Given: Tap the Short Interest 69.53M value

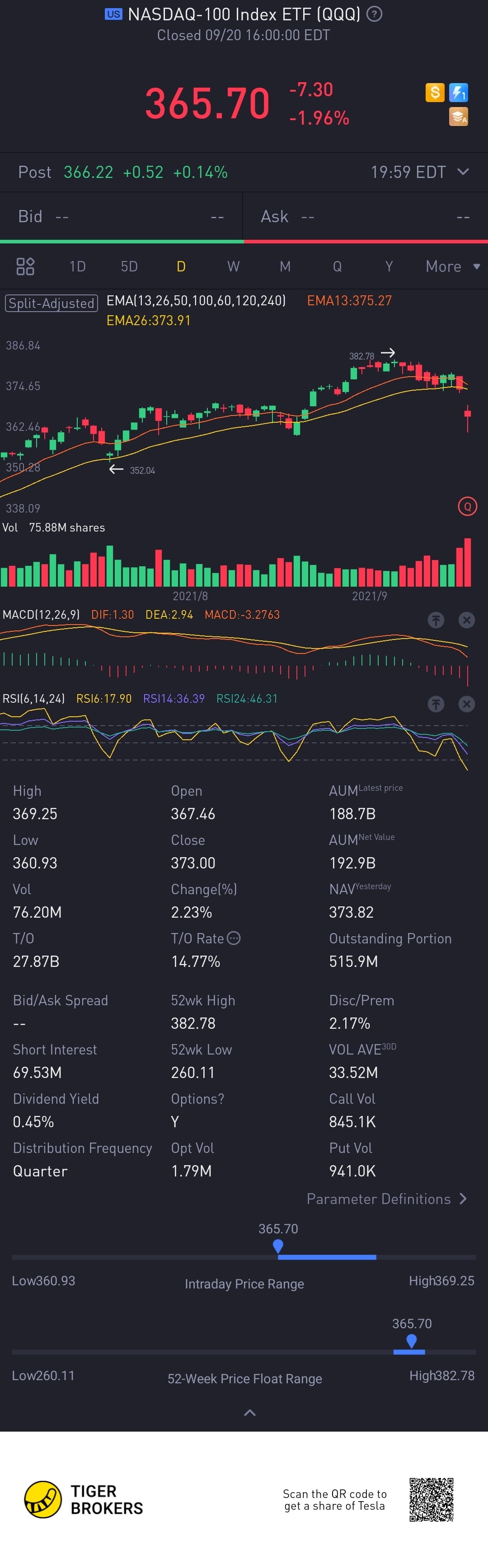Looking at the screenshot, I should pos(37,1073).
